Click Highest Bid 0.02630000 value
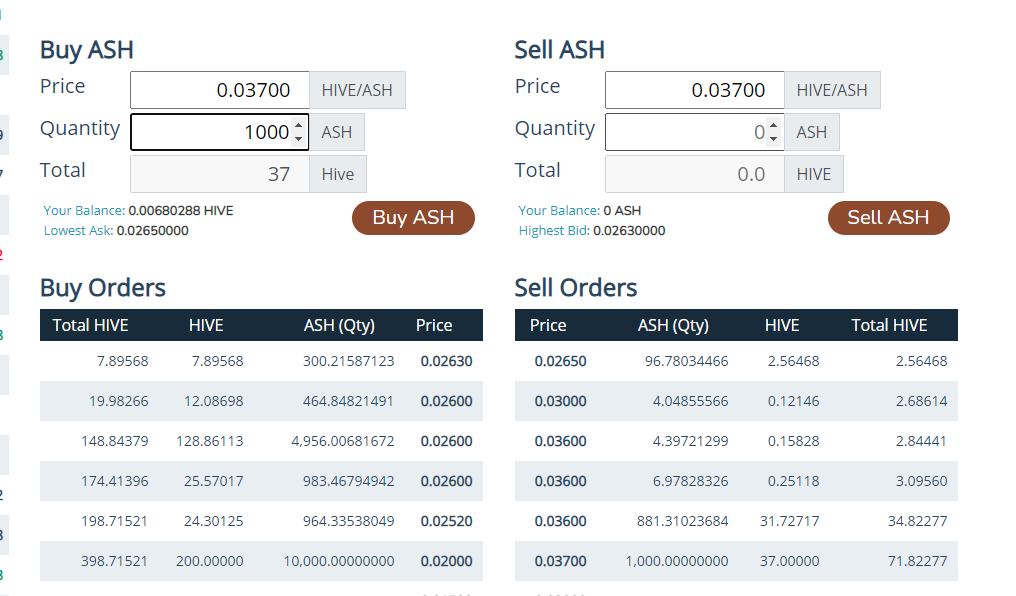Viewport: 1016px width, 596px height. [629, 231]
